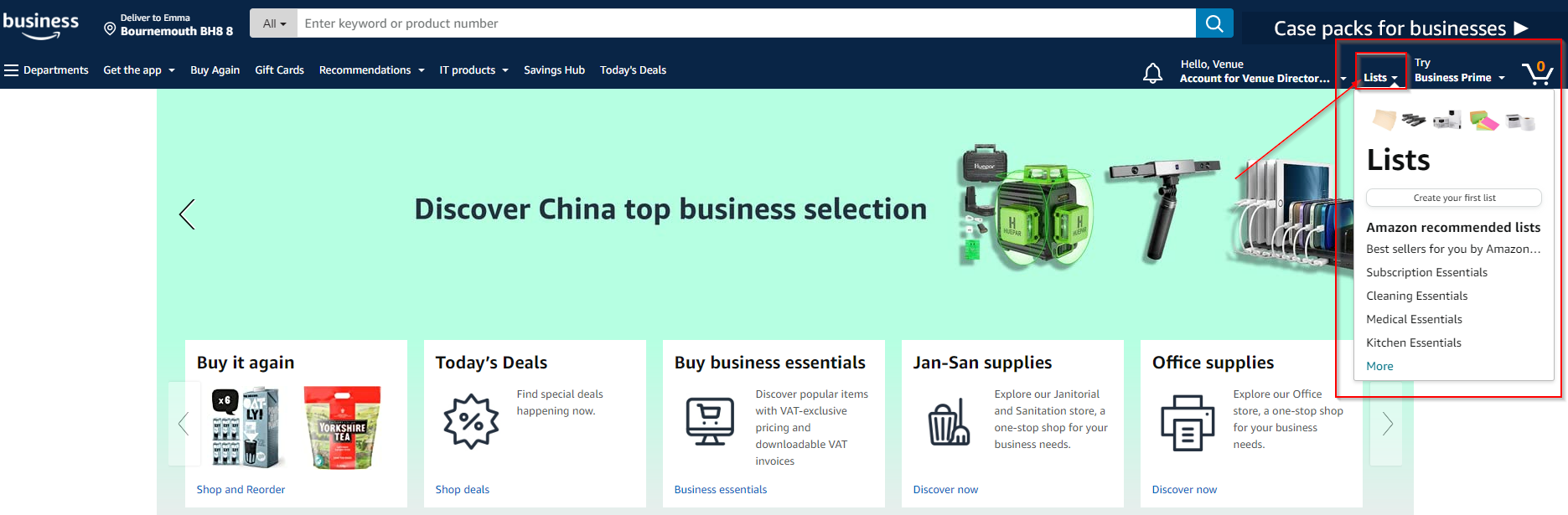Click the Jan-San supplies bin icon
Image resolution: width=1568 pixels, height=515 pixels.
coord(949,422)
